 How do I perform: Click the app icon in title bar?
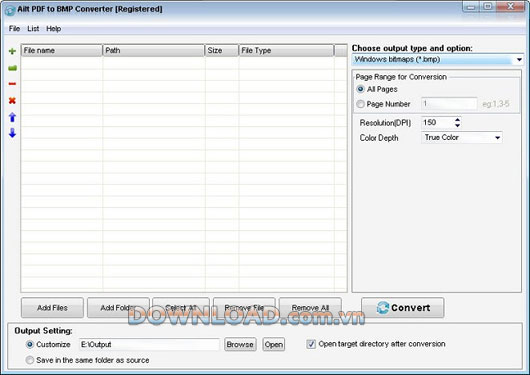tap(10, 10)
